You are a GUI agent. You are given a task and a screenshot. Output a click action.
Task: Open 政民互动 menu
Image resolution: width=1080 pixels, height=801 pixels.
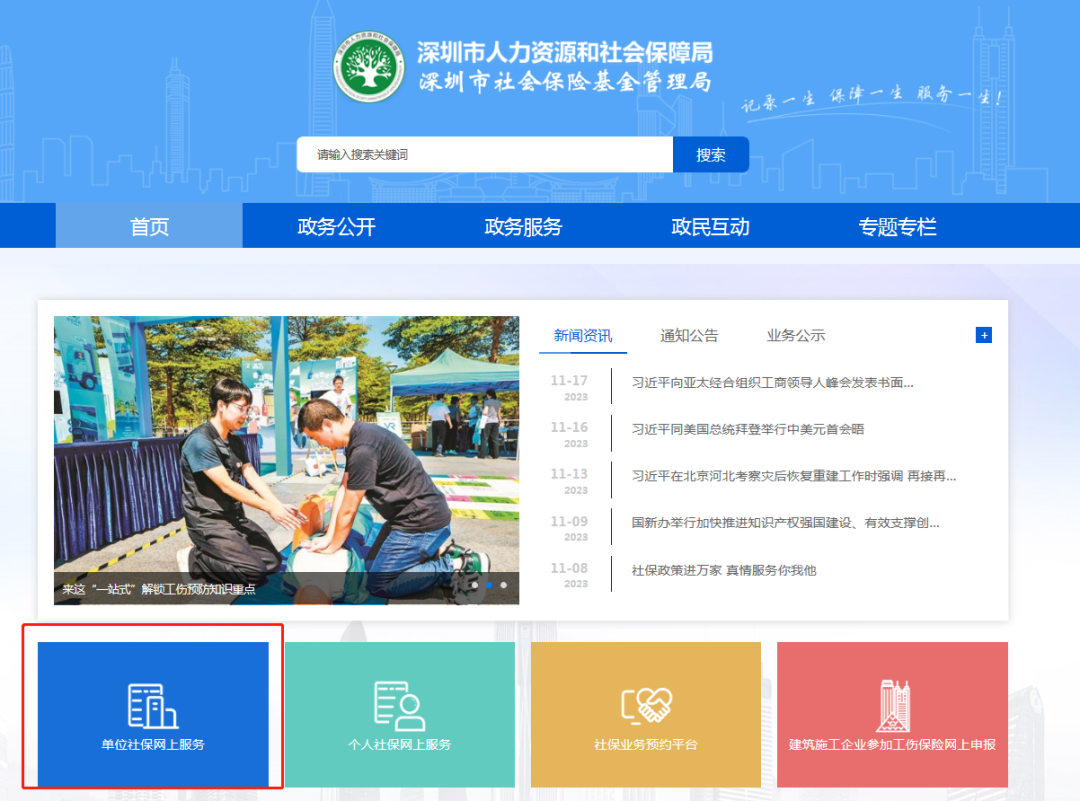click(x=710, y=226)
